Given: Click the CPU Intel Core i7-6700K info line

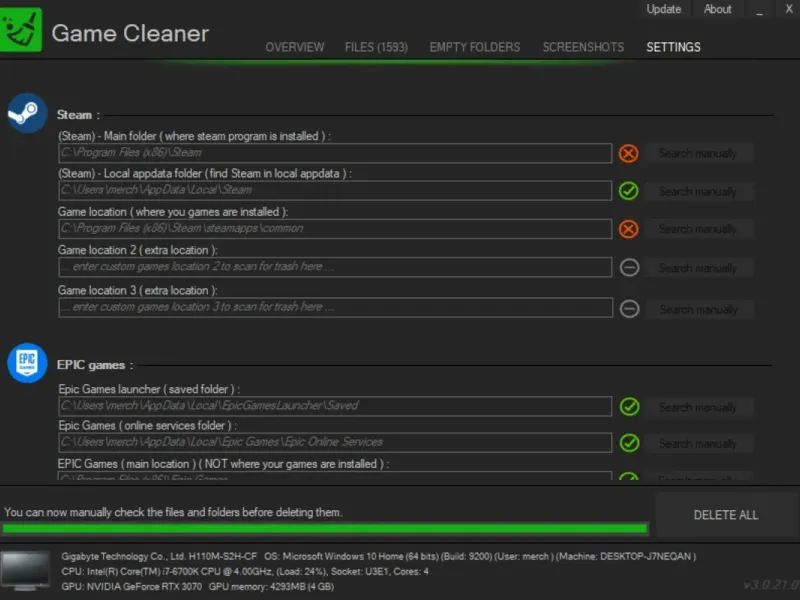Looking at the screenshot, I should (x=245, y=571).
